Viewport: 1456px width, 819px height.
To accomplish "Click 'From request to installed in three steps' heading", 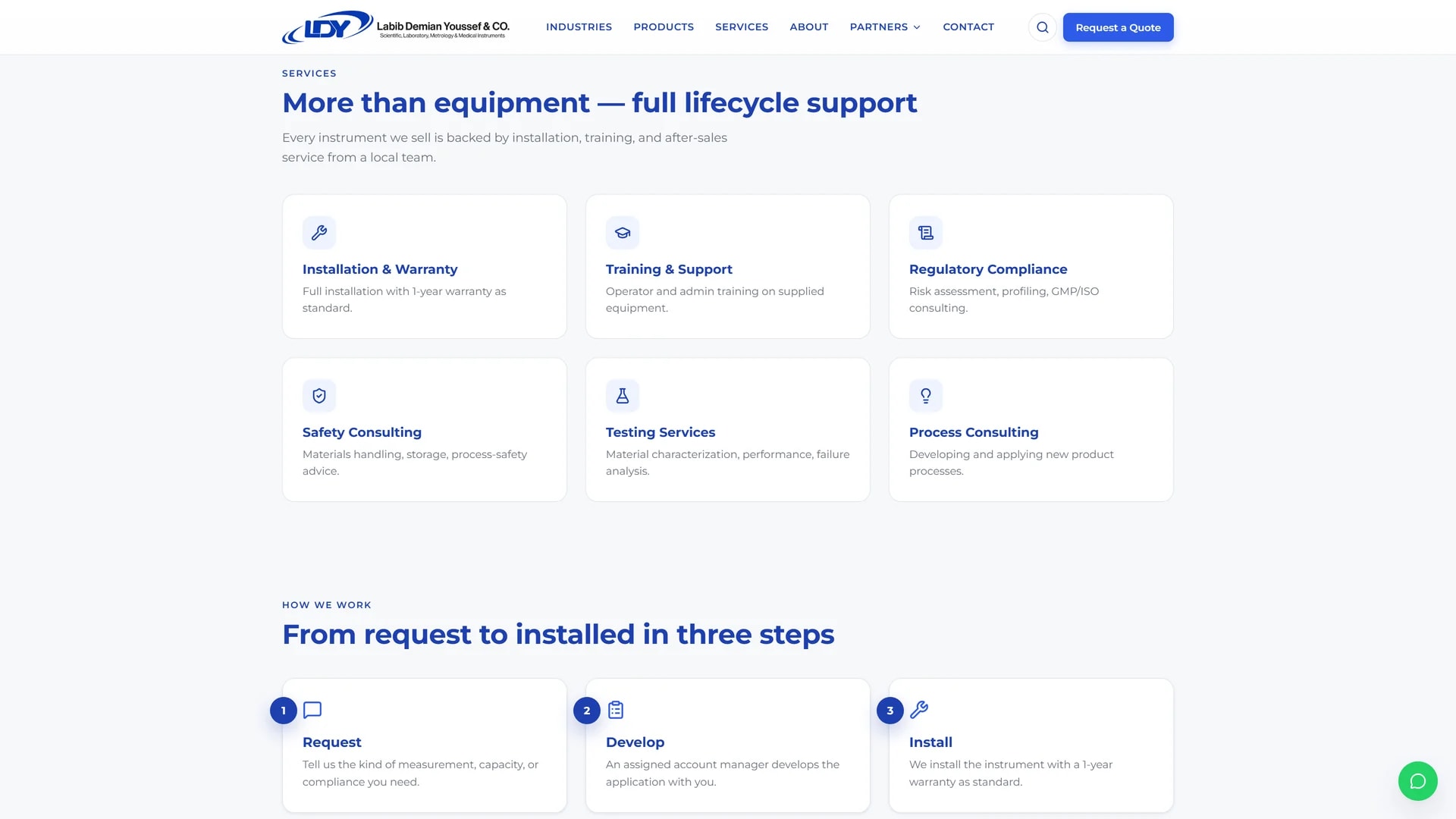I will (558, 635).
